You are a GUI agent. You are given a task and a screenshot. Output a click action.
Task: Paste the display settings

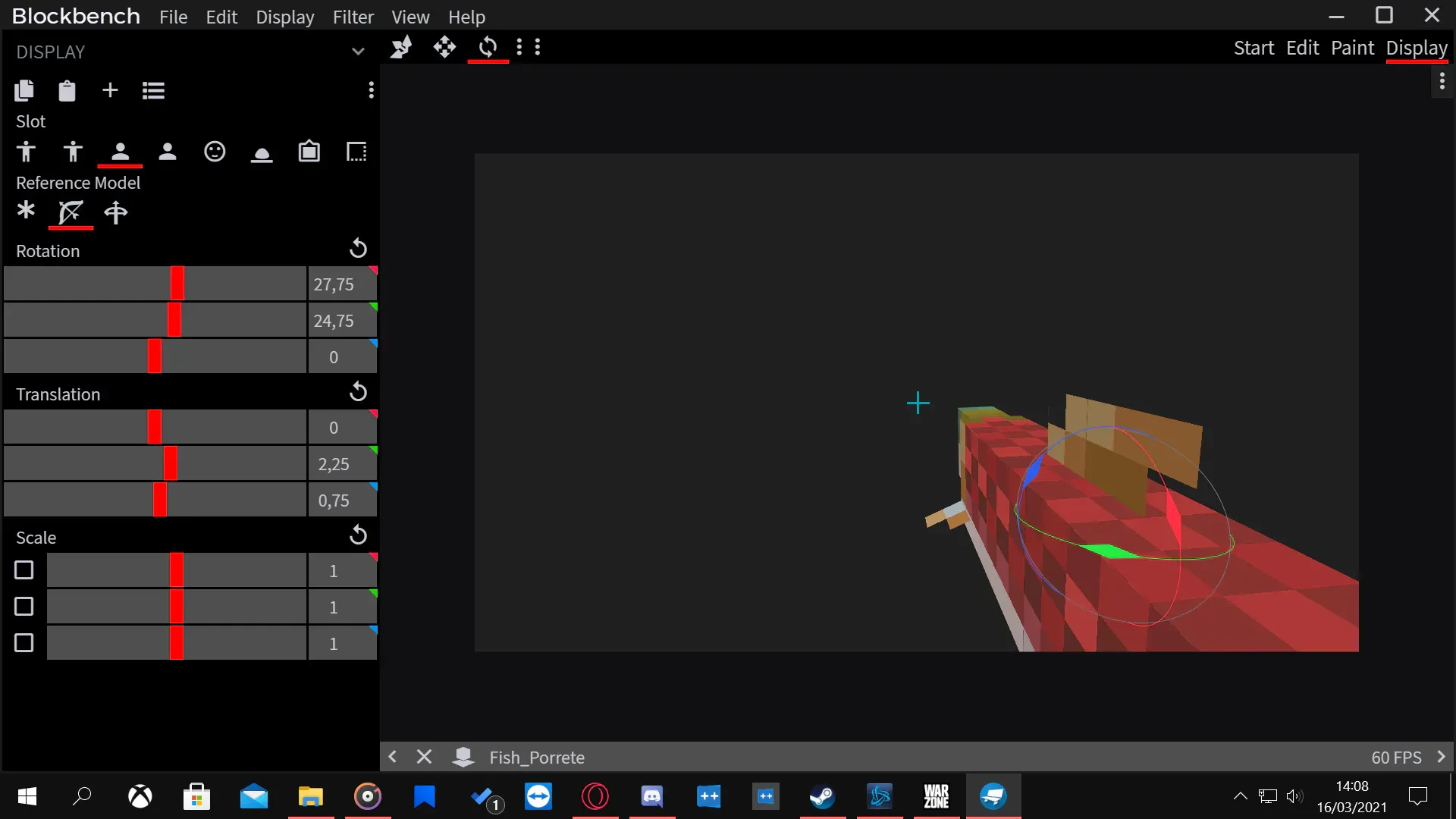coord(67,91)
